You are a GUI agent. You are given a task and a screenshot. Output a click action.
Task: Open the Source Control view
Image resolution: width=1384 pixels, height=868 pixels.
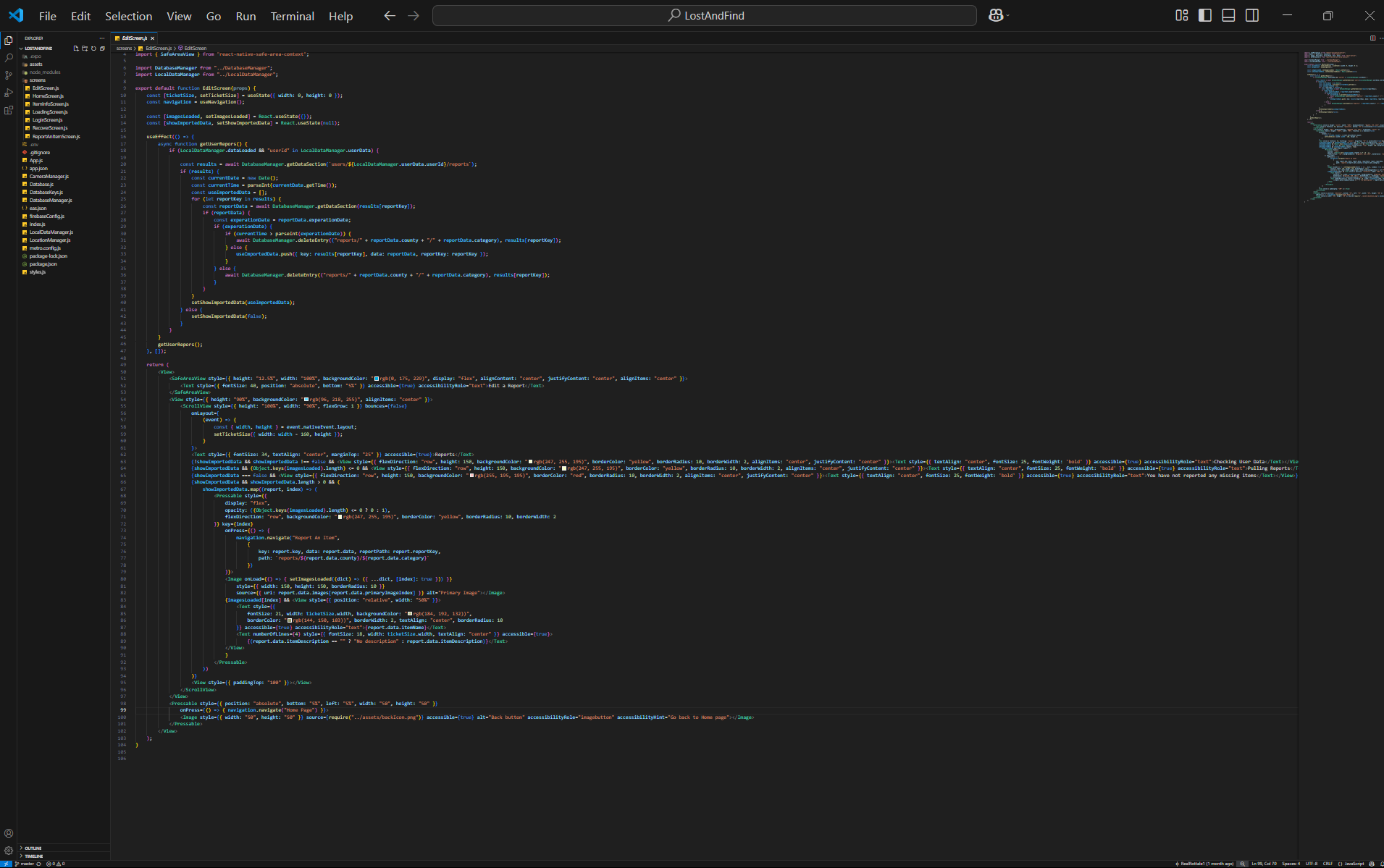tap(9, 75)
